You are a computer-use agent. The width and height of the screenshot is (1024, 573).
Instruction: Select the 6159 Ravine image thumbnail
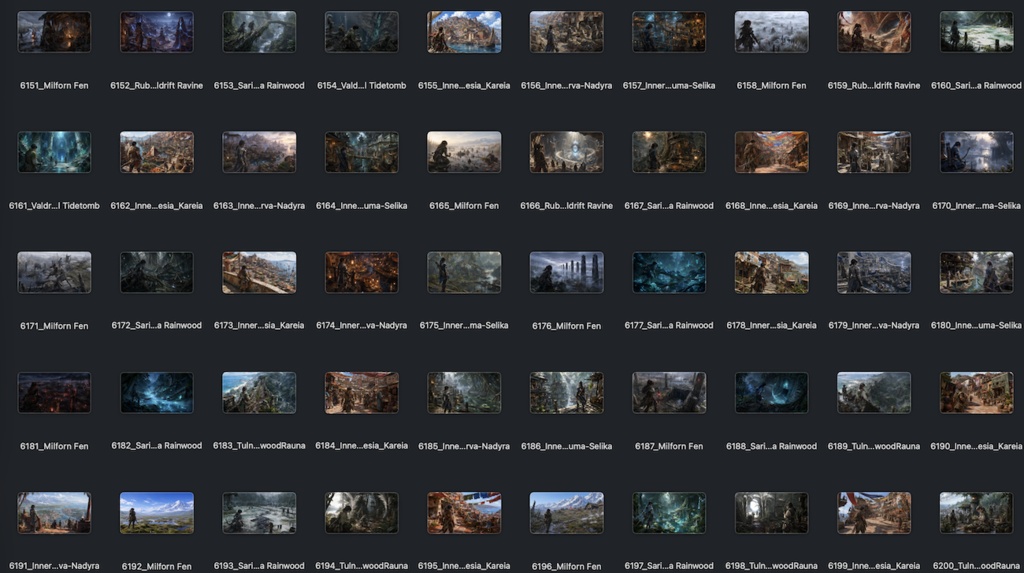[x=874, y=31]
